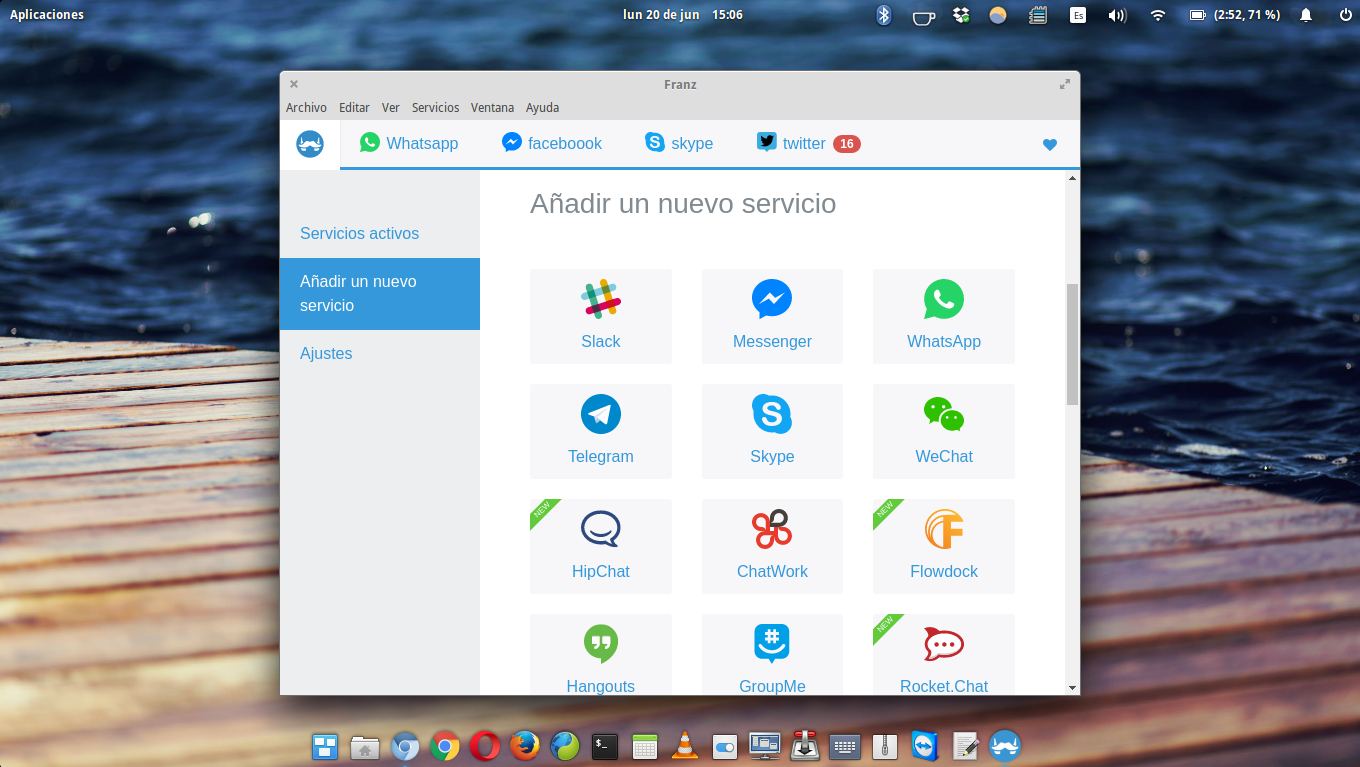Open the battery indicator showing 71 %
This screenshot has width=1360, height=767.
(1235, 14)
